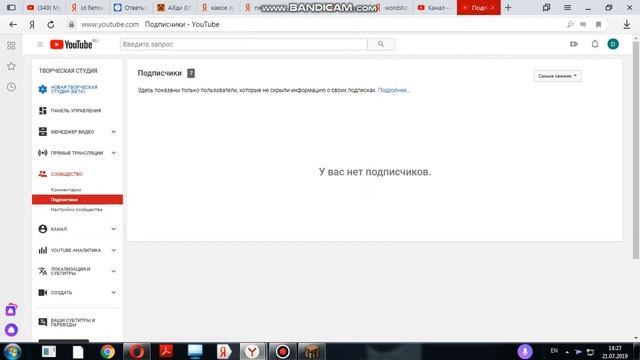This screenshot has width=640, height=360.
Task: Open the create video camera icon
Action: coord(574,44)
